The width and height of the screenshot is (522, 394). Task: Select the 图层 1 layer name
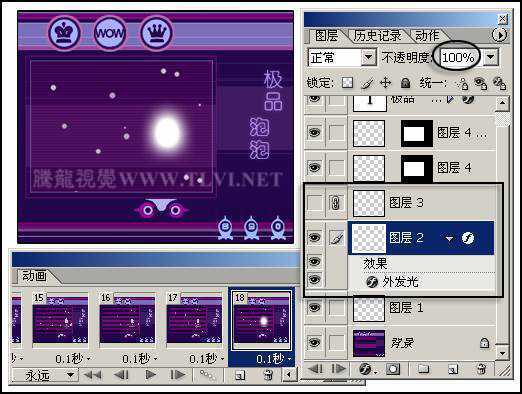click(406, 308)
